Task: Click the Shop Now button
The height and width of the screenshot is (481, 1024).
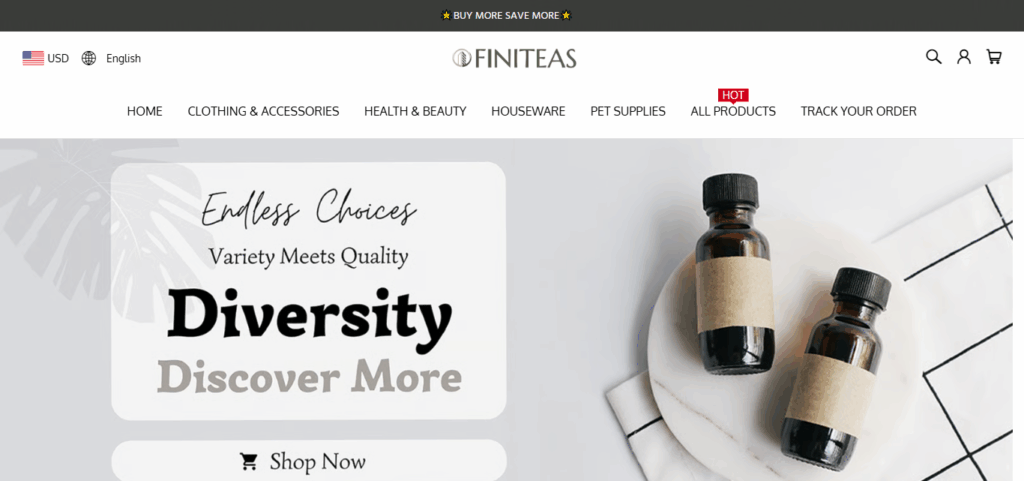Action: pyautogui.click(x=309, y=461)
